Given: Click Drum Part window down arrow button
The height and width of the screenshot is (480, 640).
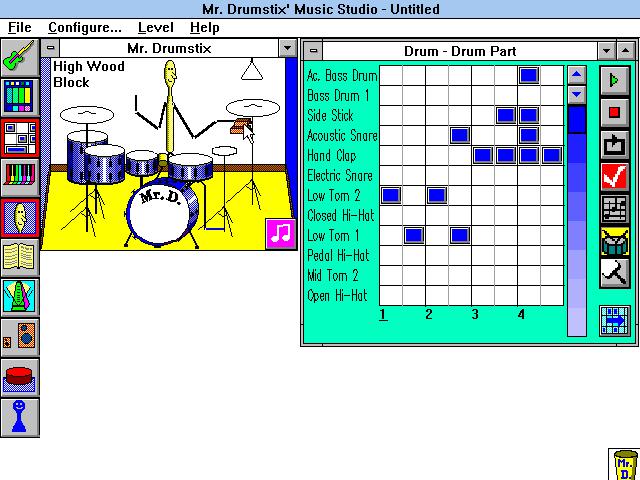Looking at the screenshot, I should click(607, 51).
